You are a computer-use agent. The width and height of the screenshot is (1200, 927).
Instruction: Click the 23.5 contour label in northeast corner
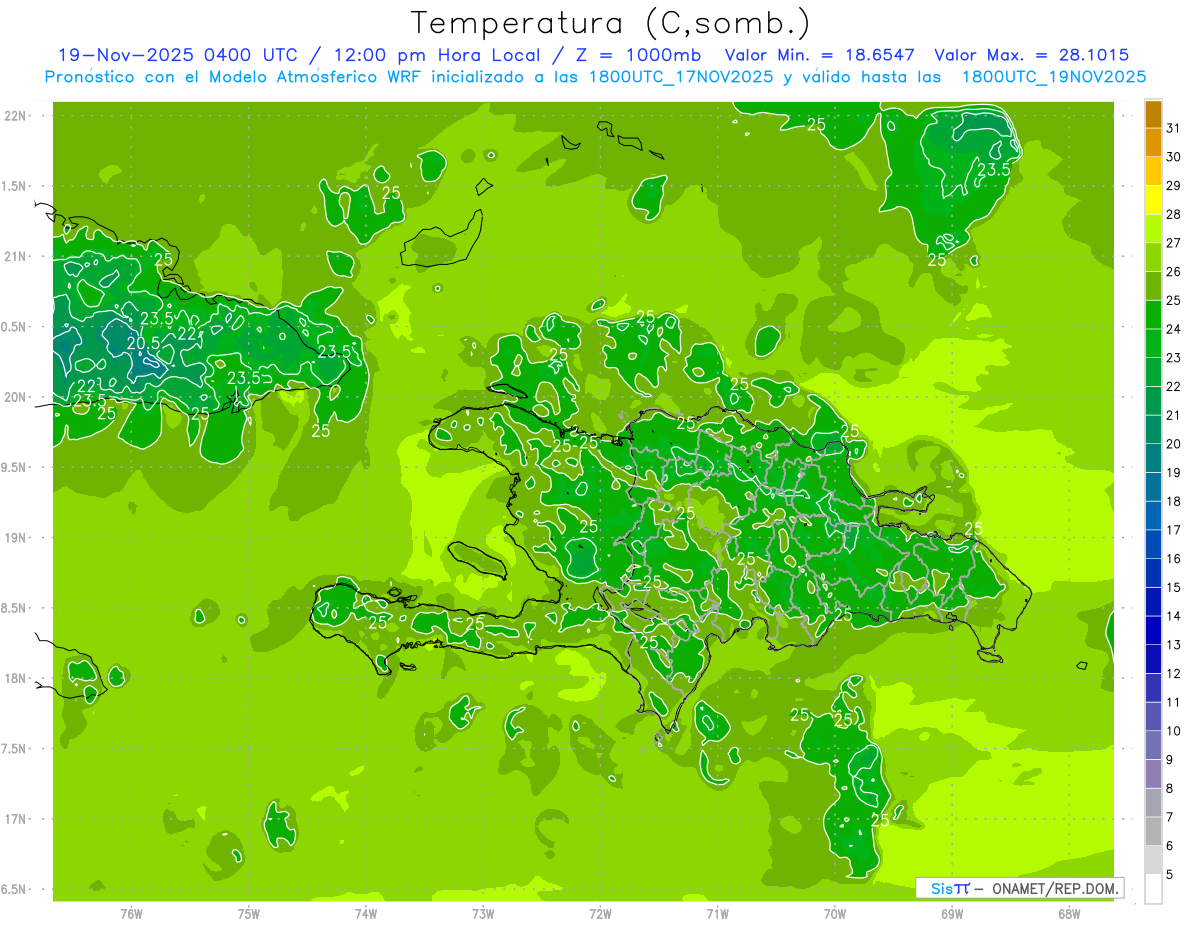pos(993,169)
